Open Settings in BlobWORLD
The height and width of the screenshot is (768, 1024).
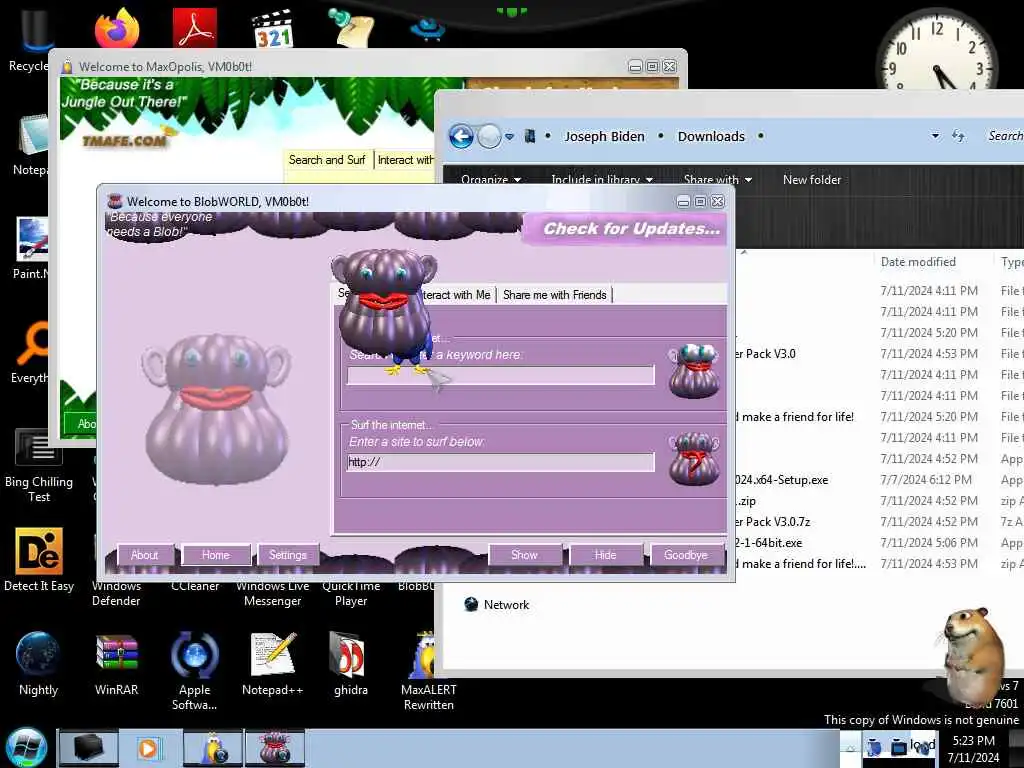pyautogui.click(x=288, y=555)
